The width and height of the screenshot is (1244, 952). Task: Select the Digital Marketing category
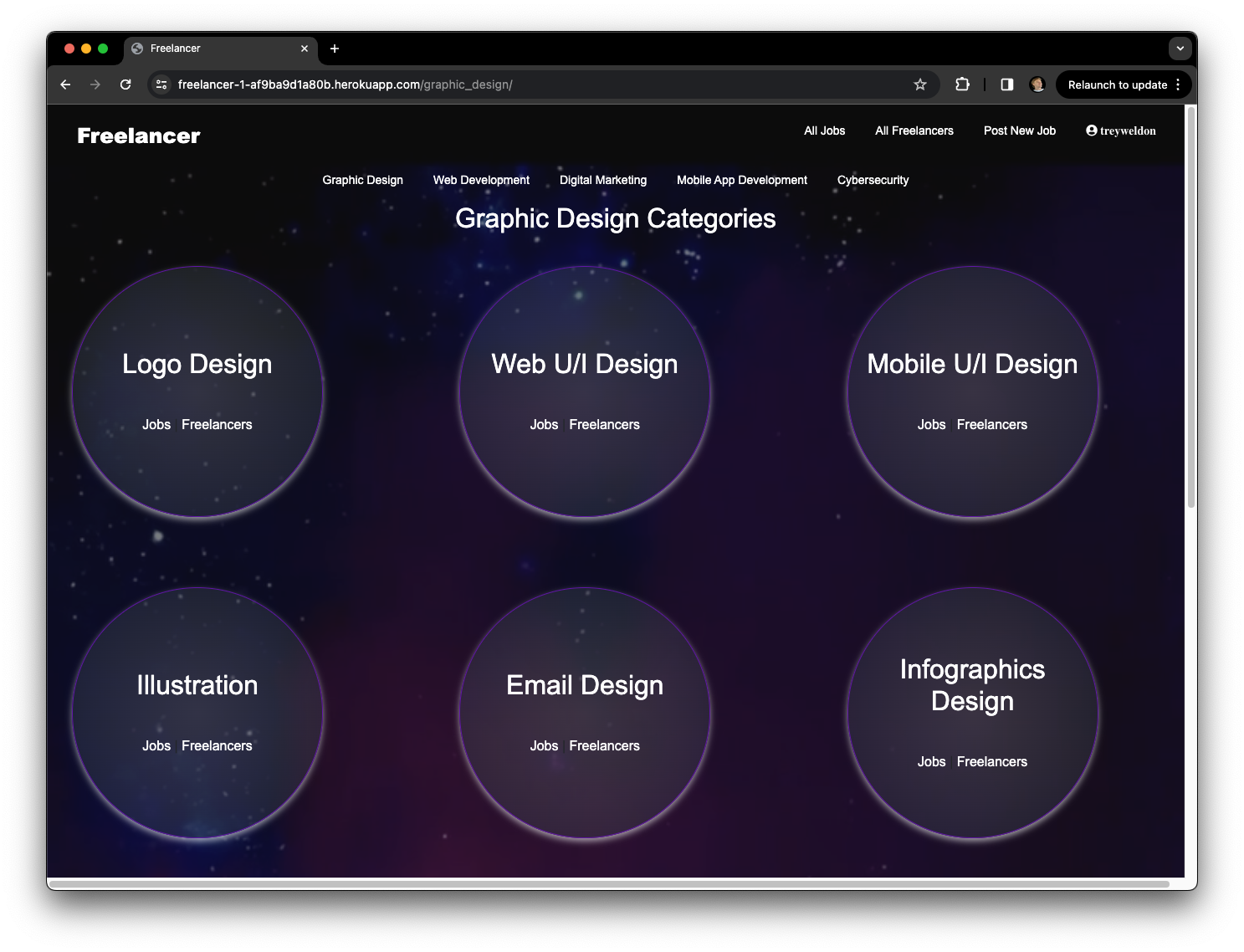click(x=602, y=180)
